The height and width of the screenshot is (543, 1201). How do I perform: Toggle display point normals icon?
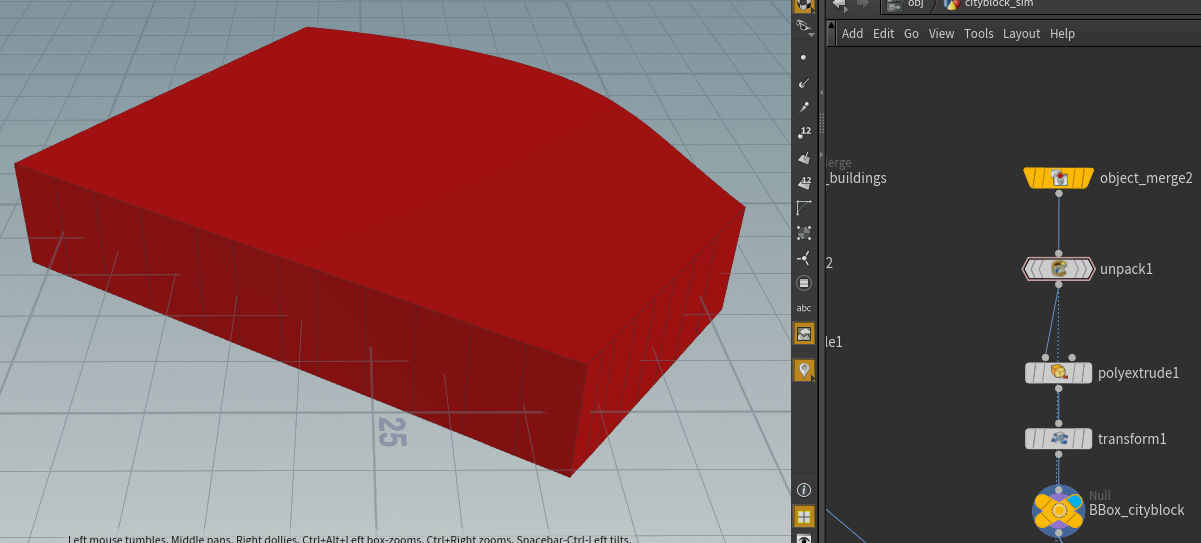pyautogui.click(x=804, y=82)
